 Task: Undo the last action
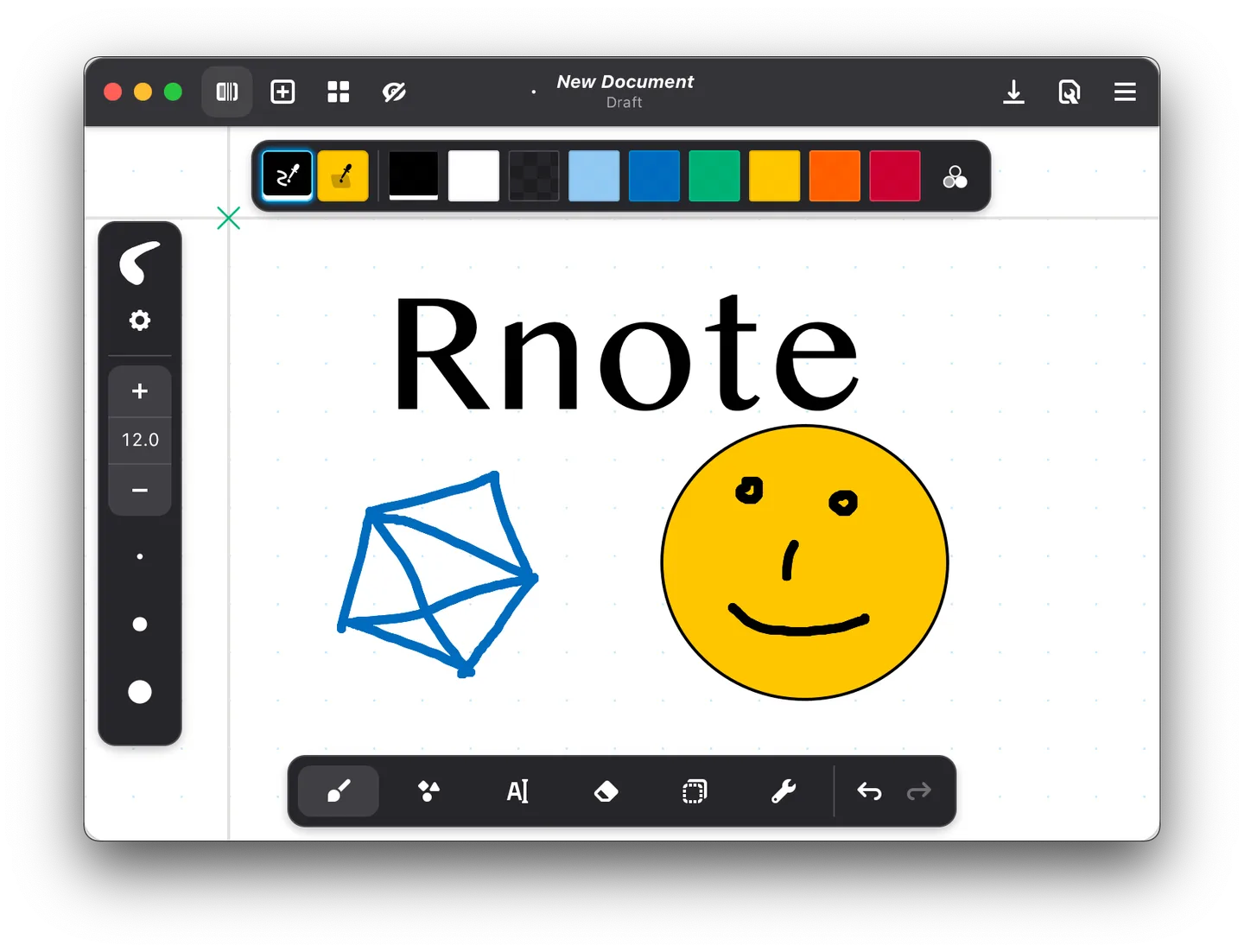pyautogui.click(x=869, y=791)
